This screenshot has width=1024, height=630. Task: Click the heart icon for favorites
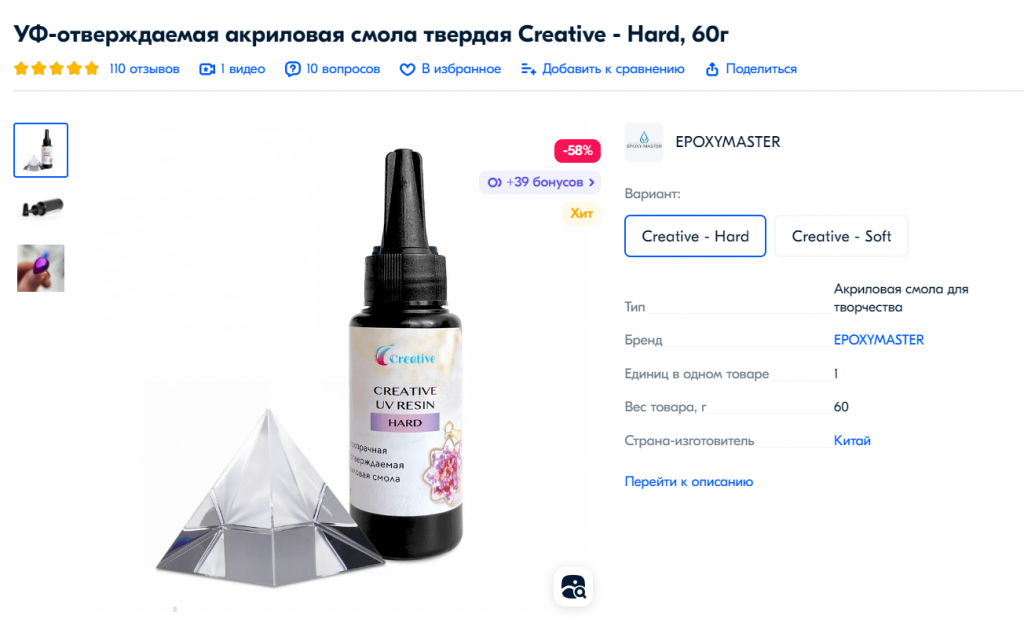coord(407,69)
